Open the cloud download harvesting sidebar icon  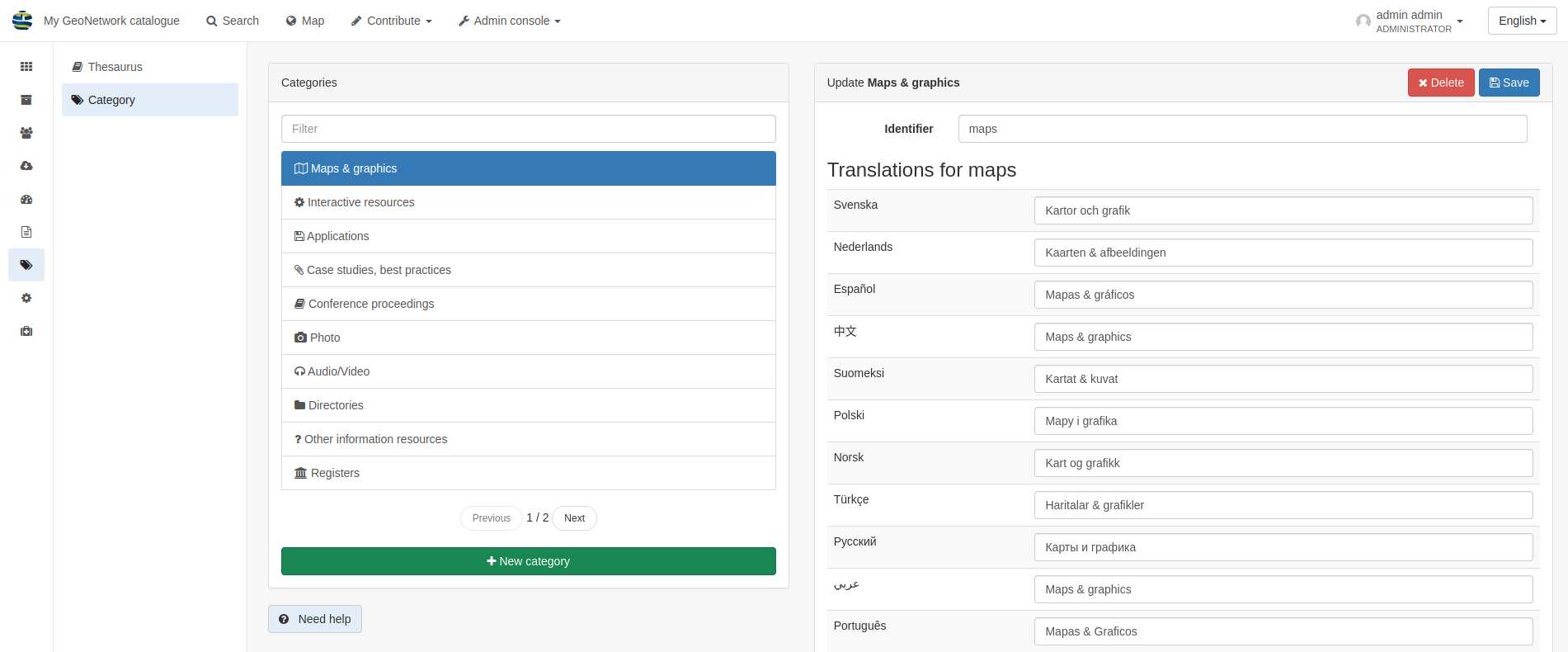coord(26,166)
